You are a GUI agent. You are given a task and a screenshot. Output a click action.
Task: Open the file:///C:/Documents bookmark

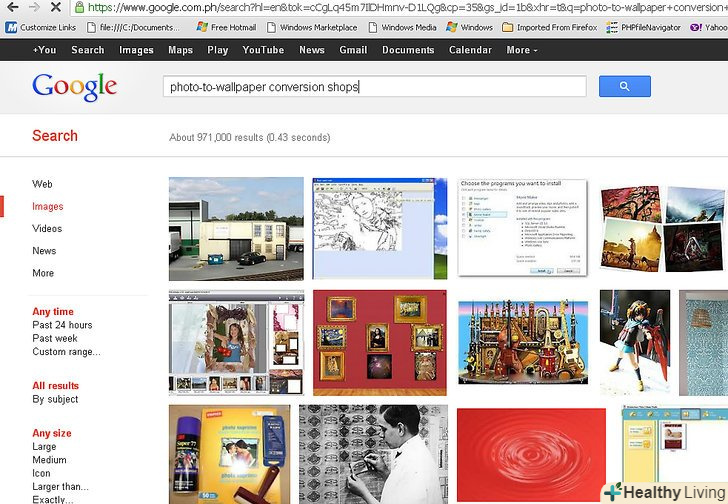tap(133, 27)
